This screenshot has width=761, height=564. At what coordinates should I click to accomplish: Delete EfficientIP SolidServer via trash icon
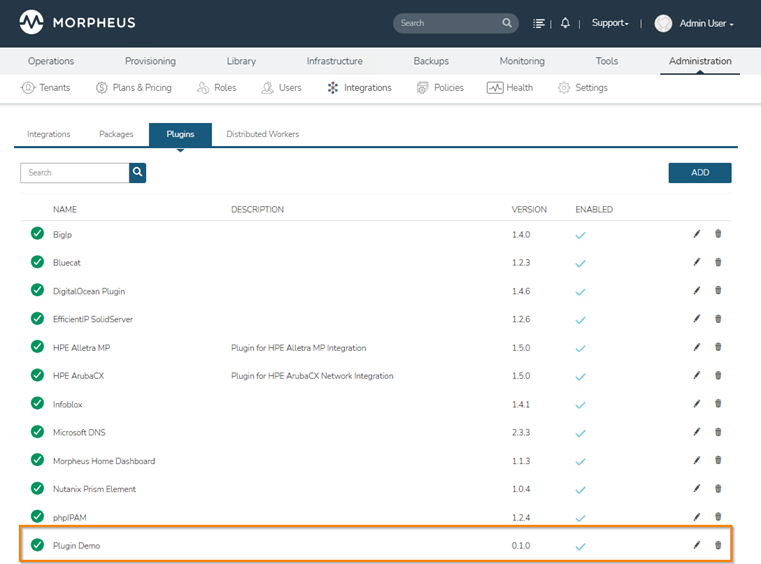[718, 318]
